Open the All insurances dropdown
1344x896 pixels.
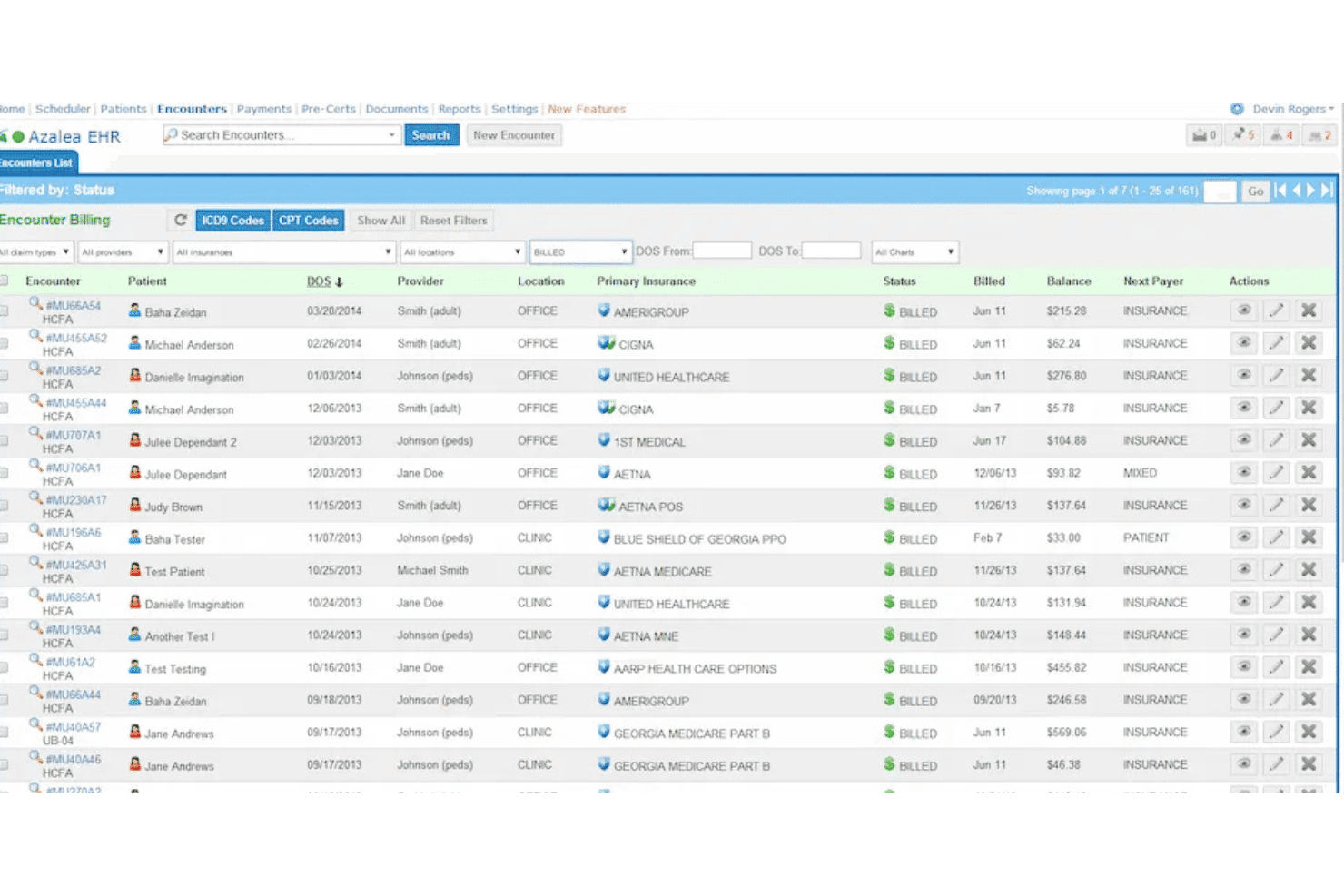(x=284, y=252)
